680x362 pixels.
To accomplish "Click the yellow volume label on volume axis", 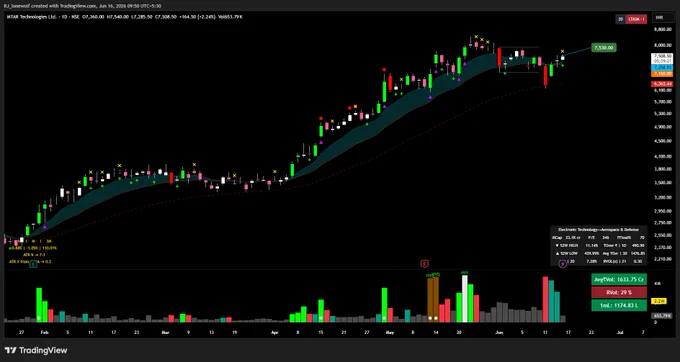I will click(x=659, y=301).
